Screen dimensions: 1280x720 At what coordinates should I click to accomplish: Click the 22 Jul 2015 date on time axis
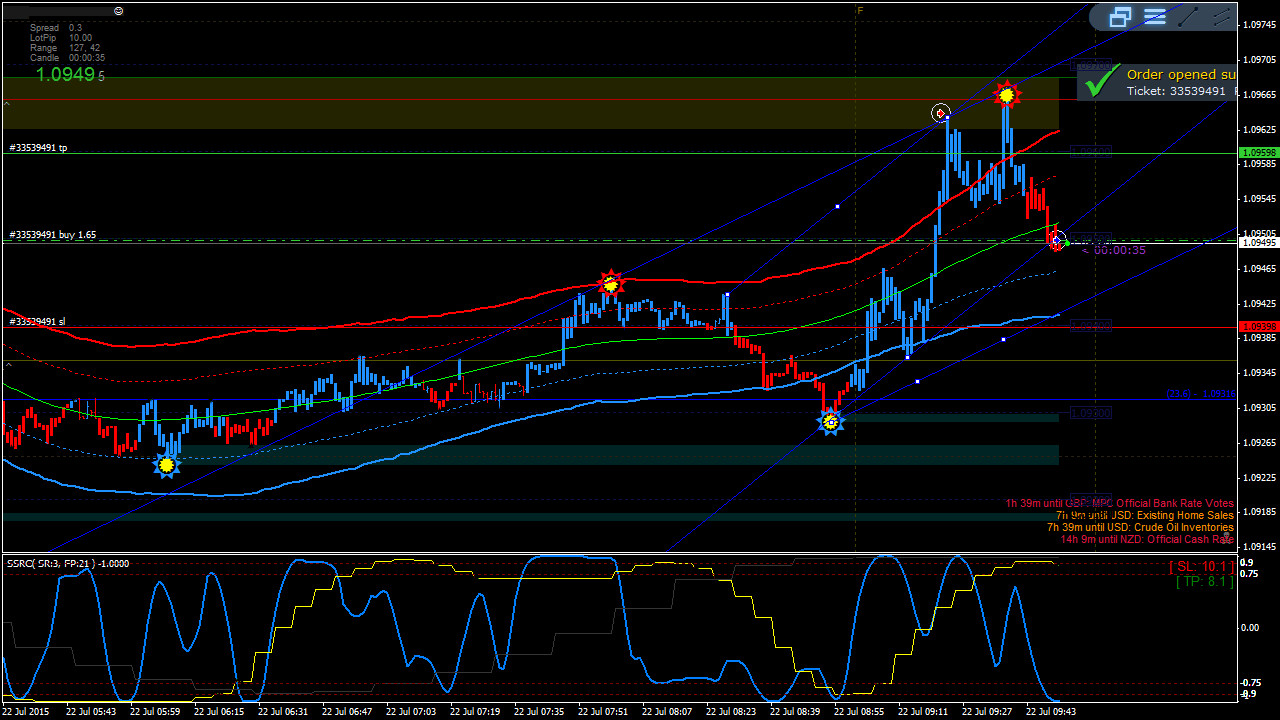point(26,712)
